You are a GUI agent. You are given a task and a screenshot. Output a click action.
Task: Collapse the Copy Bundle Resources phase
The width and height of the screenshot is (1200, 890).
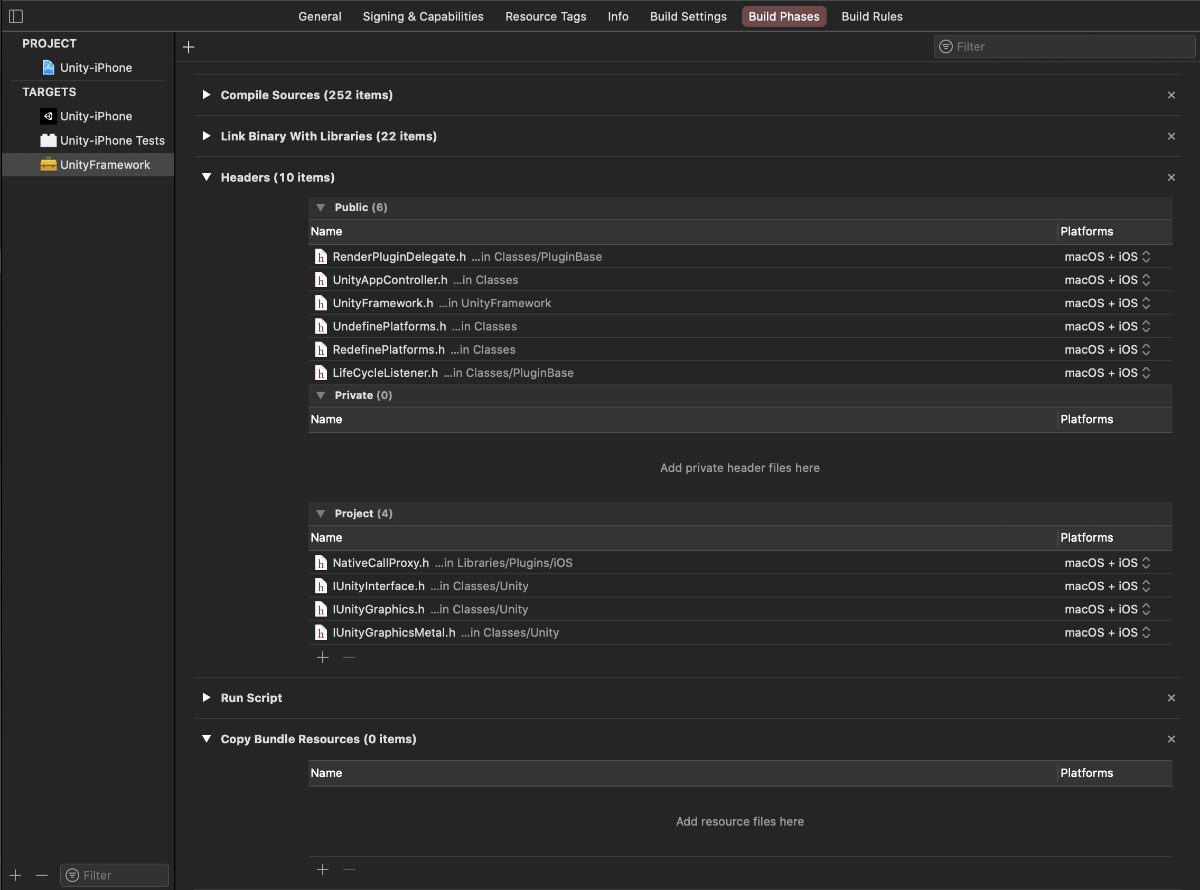[x=206, y=739]
